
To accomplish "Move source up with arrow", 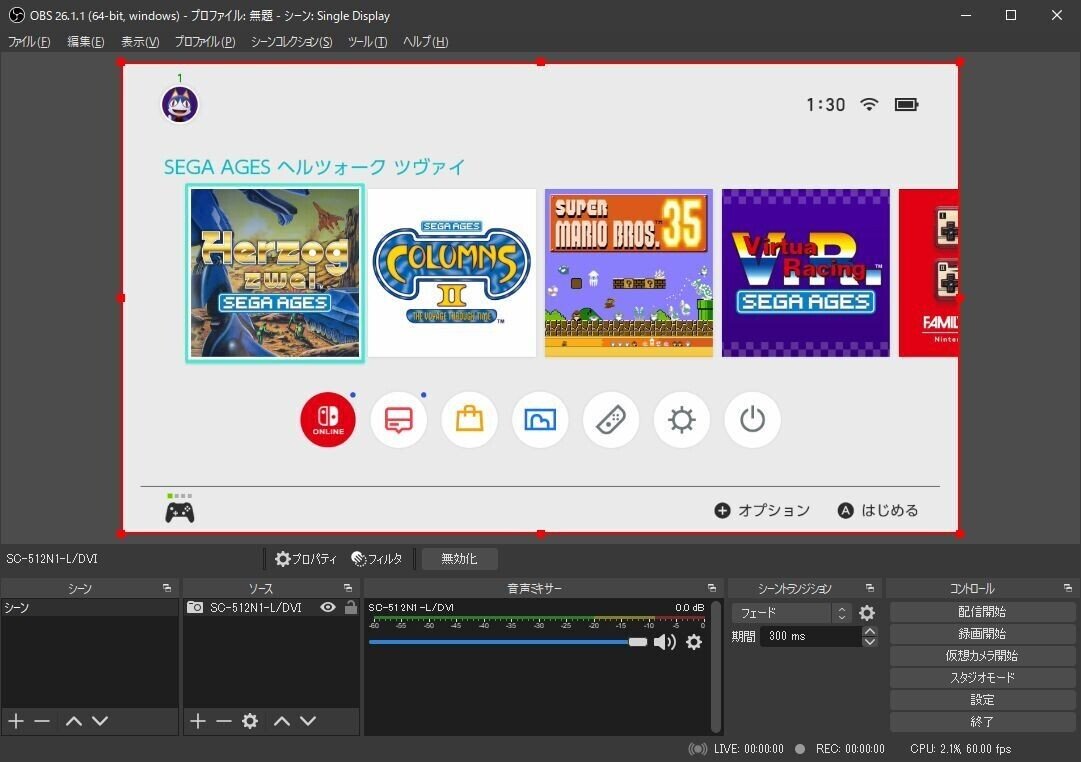I will pyautogui.click(x=282, y=721).
